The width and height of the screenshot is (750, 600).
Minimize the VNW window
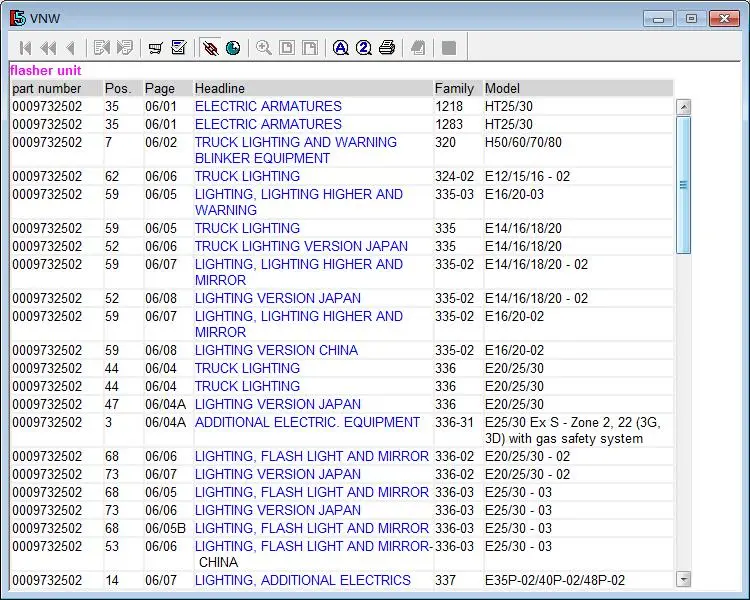click(658, 19)
